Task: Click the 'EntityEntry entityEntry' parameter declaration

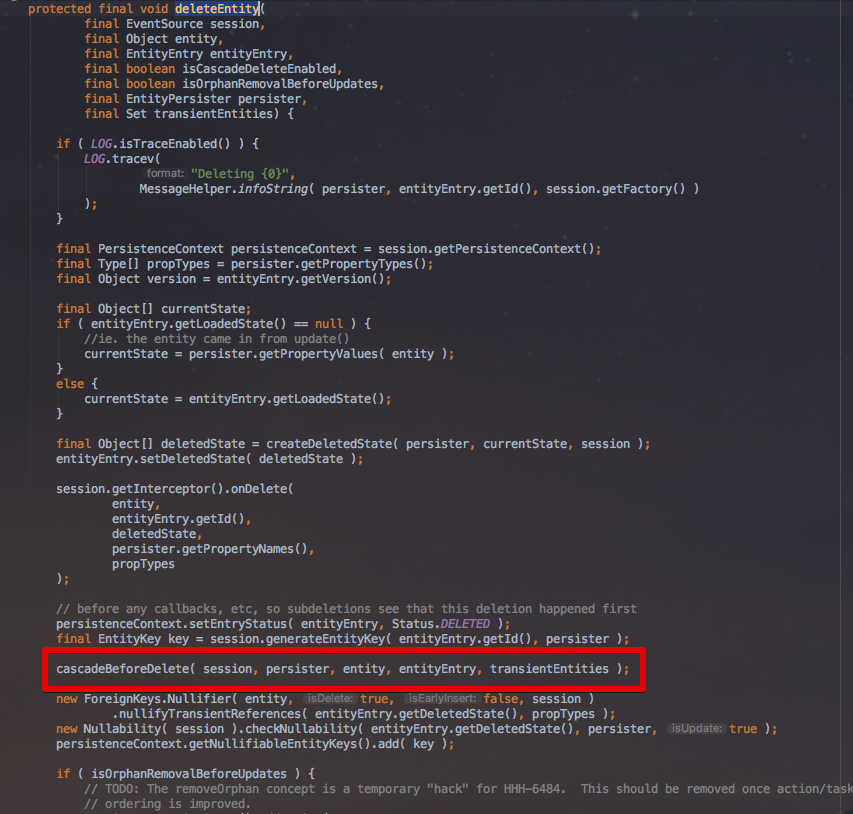Action: pyautogui.click(x=207, y=54)
